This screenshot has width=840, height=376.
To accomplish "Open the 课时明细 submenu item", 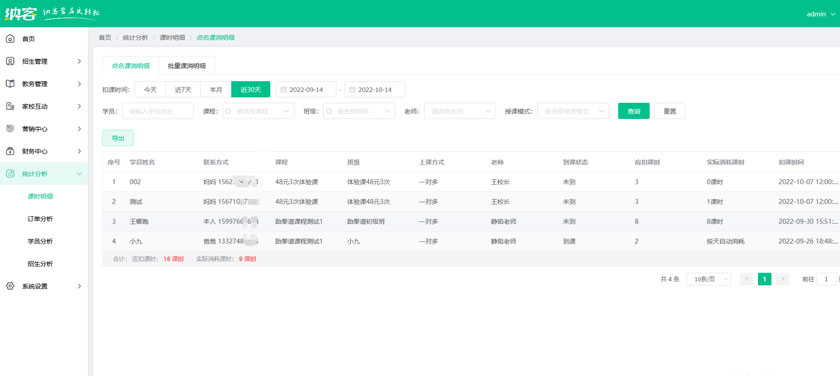I will (40, 197).
